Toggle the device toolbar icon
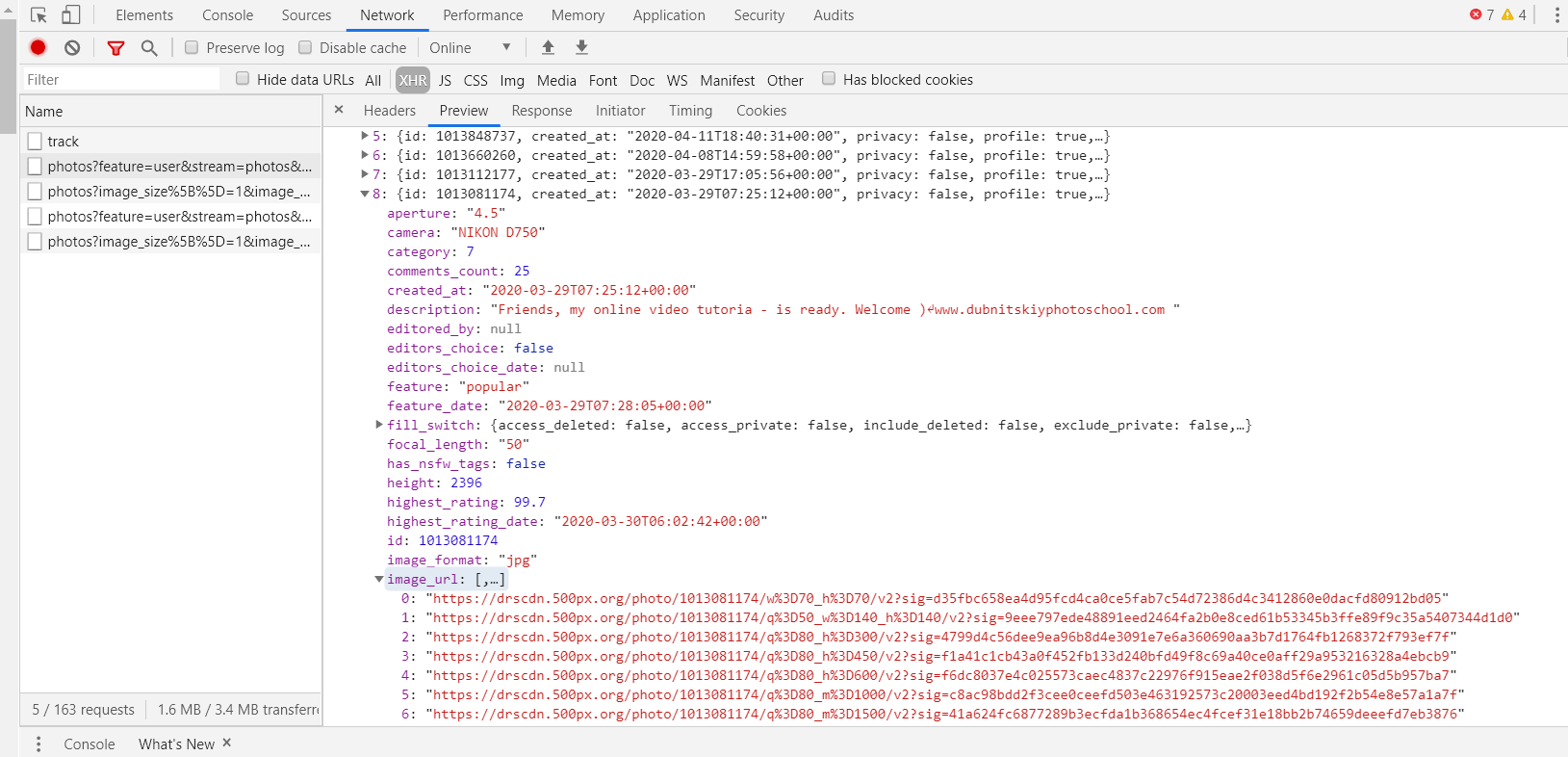Viewport: 1568px width, 757px height. point(70,15)
